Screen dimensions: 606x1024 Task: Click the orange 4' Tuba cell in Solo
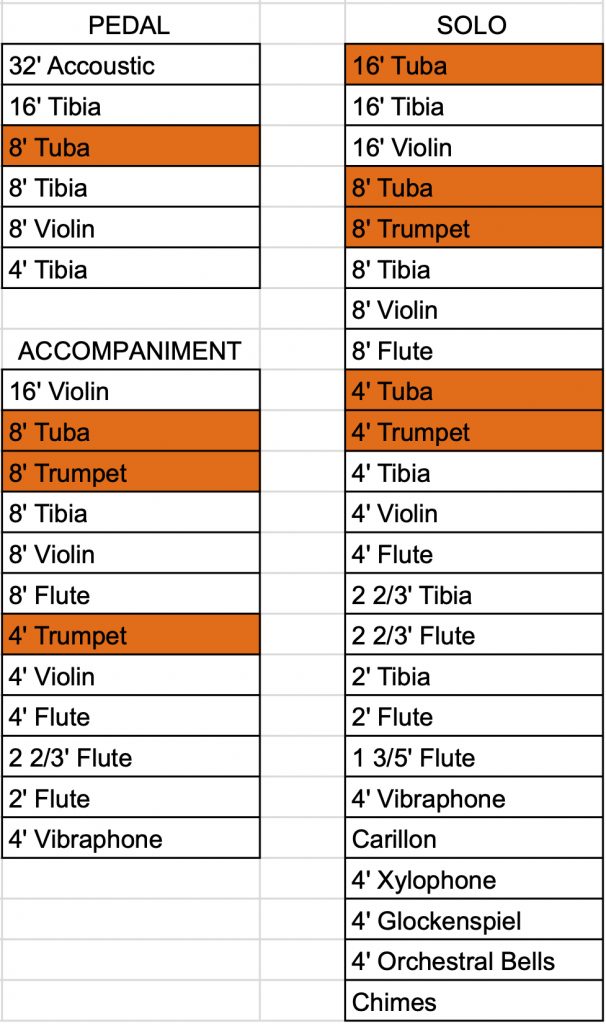point(474,391)
